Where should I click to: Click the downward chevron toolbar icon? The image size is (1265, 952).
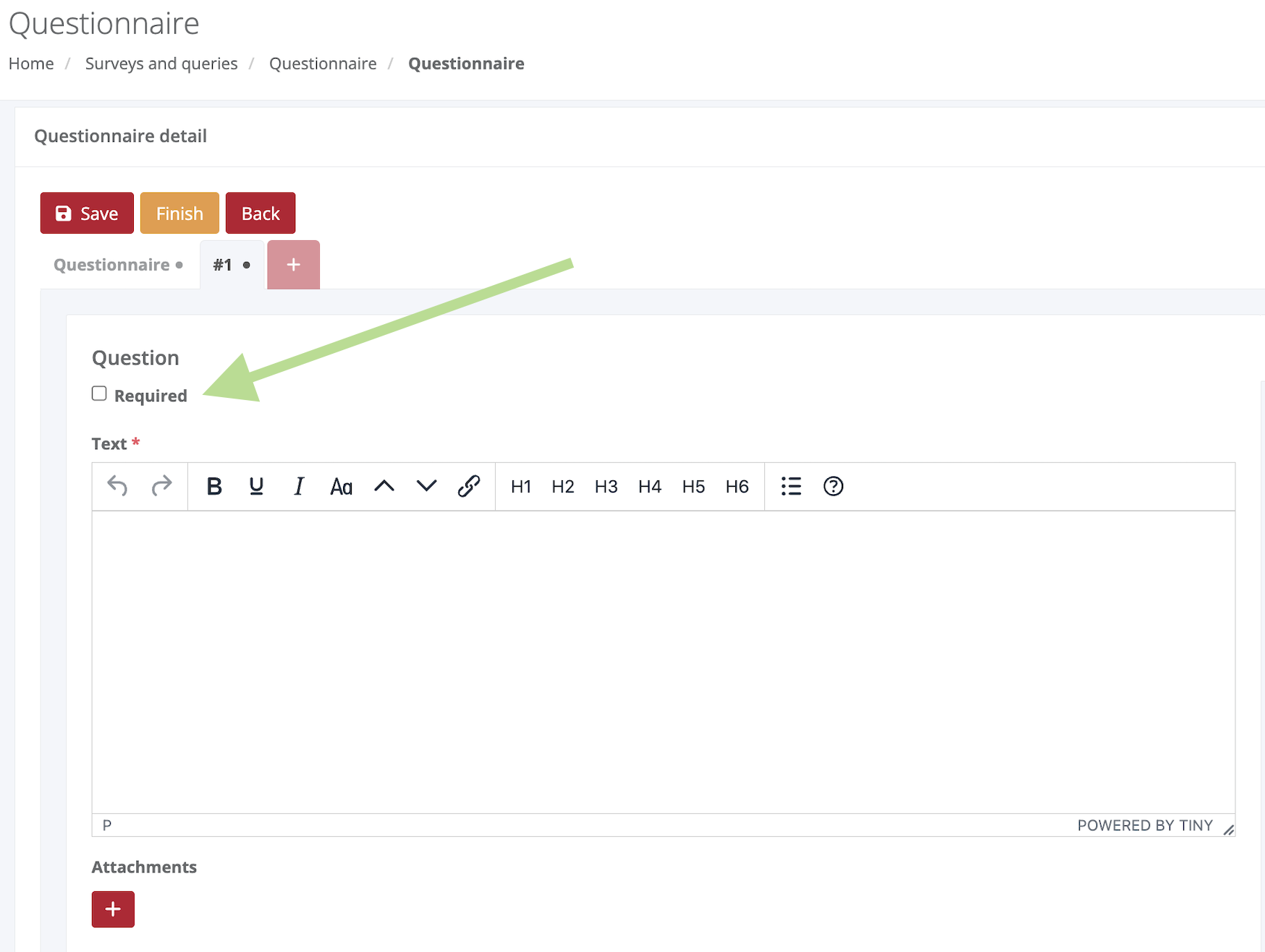427,486
